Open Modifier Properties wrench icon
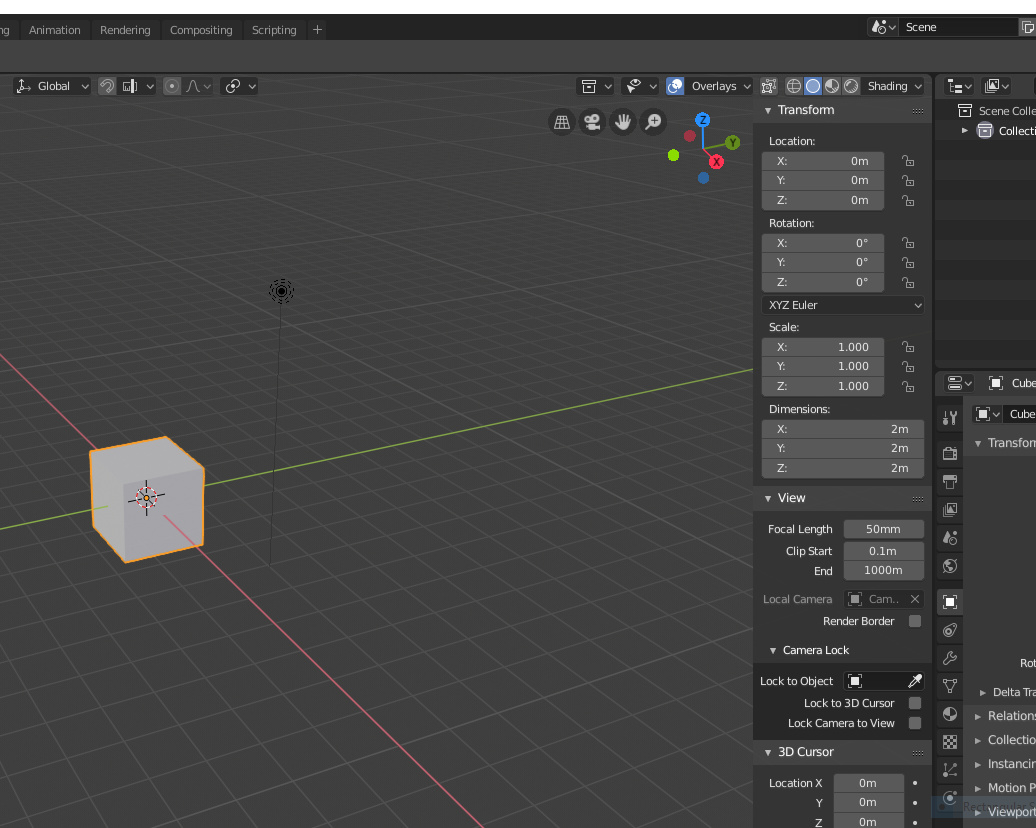 pos(949,658)
